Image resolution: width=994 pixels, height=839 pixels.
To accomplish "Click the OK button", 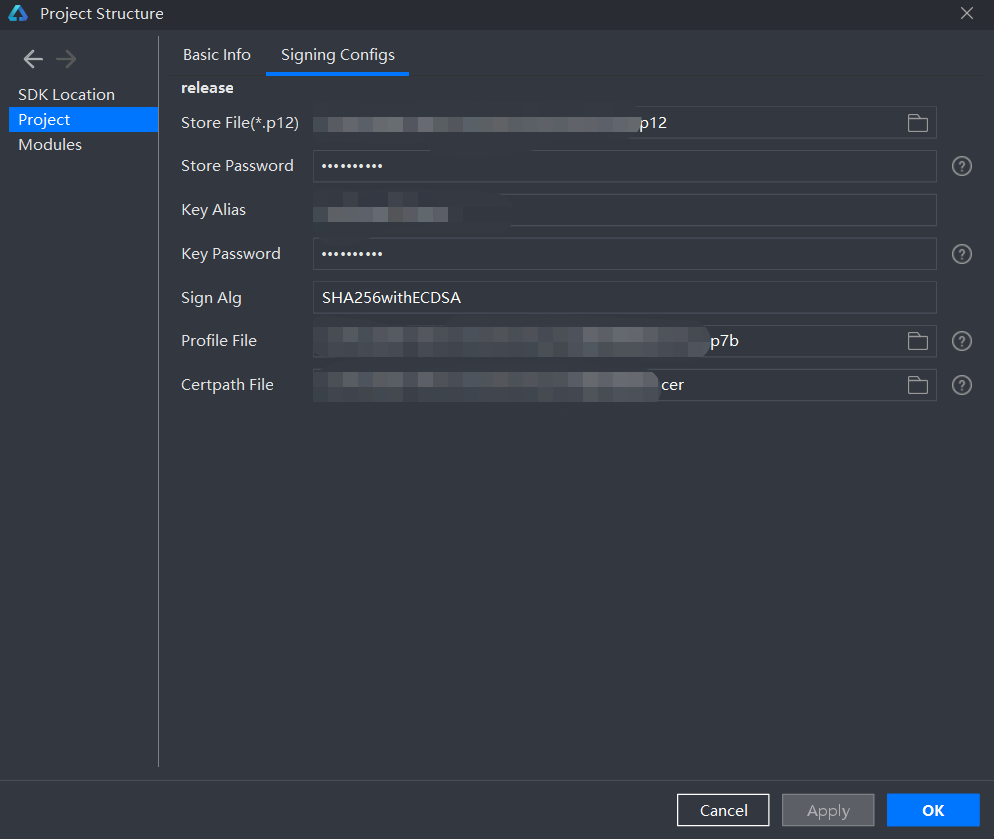I will click(x=932, y=810).
